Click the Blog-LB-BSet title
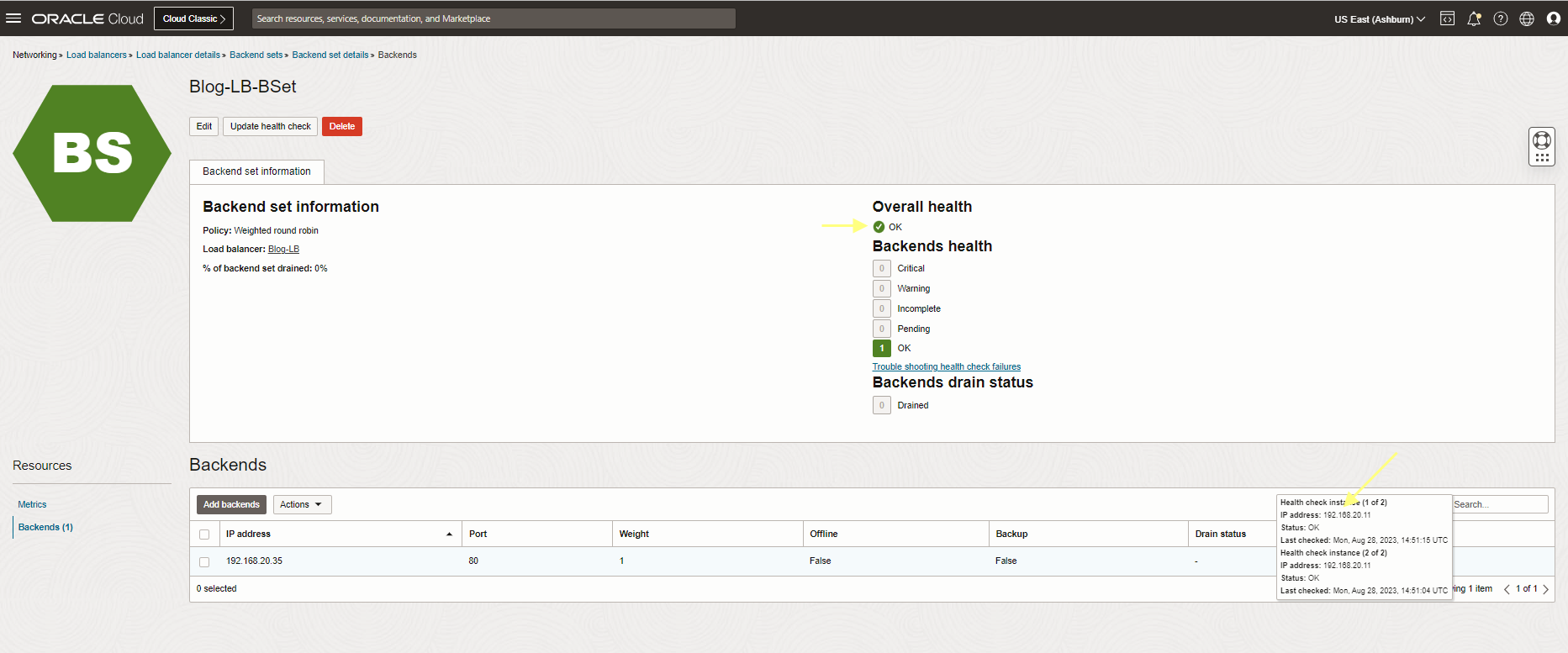Viewport: 1568px width, 653px height. (242, 87)
